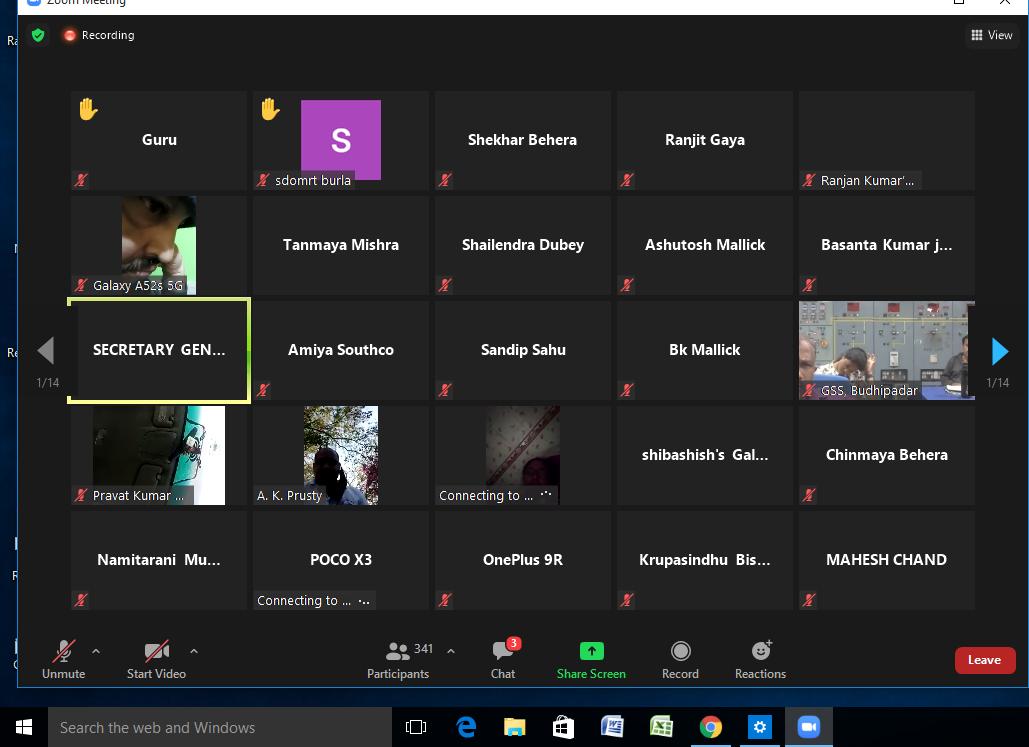Viewport: 1029px width, 747px height.
Task: Click the Ranjit Gaya name tile
Action: click(x=705, y=140)
